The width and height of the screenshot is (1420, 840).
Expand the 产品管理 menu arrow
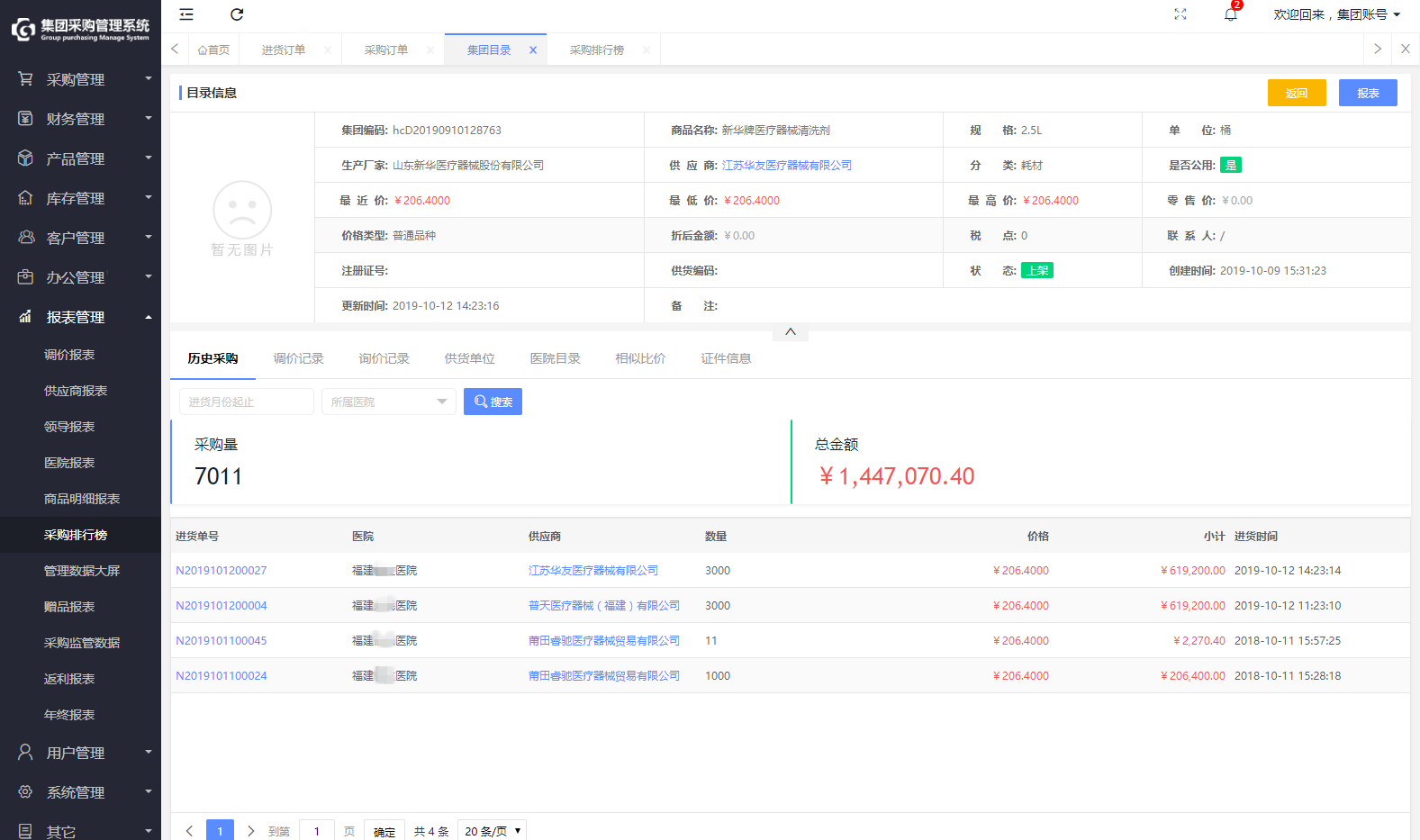point(149,158)
